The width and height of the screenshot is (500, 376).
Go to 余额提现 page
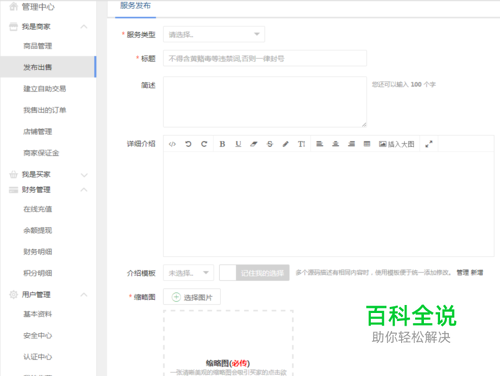[x=38, y=230]
